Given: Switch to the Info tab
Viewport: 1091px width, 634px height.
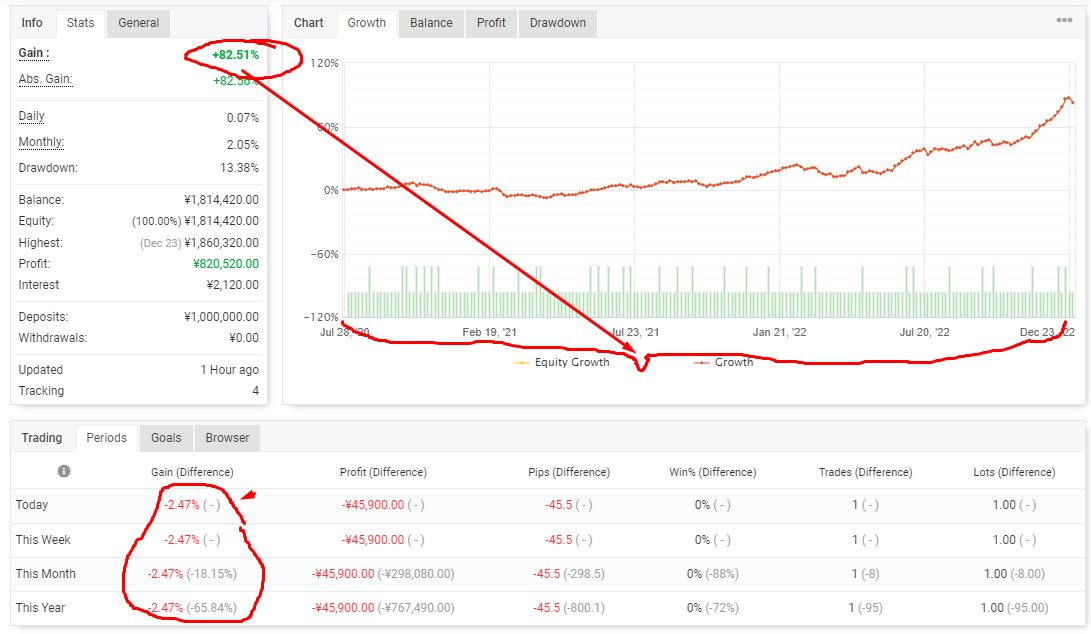Looking at the screenshot, I should (x=32, y=23).
